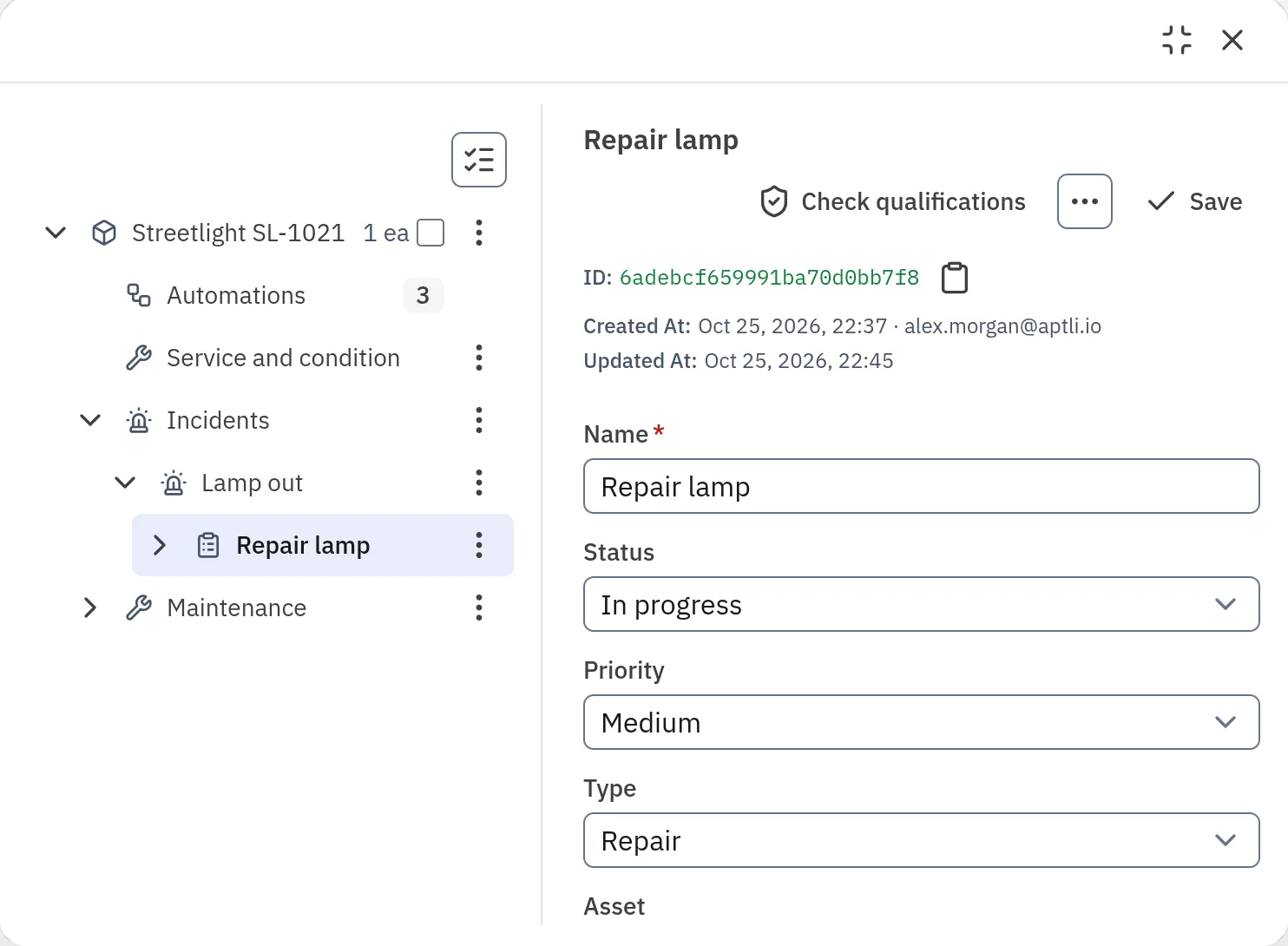Click the Automations workflow icon

(139, 295)
